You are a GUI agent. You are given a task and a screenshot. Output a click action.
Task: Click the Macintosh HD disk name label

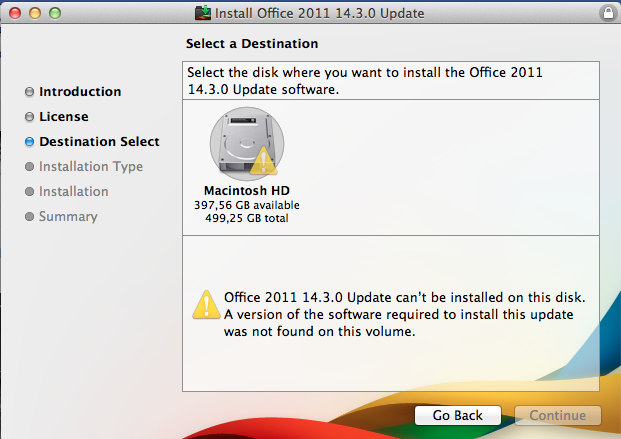(246, 190)
